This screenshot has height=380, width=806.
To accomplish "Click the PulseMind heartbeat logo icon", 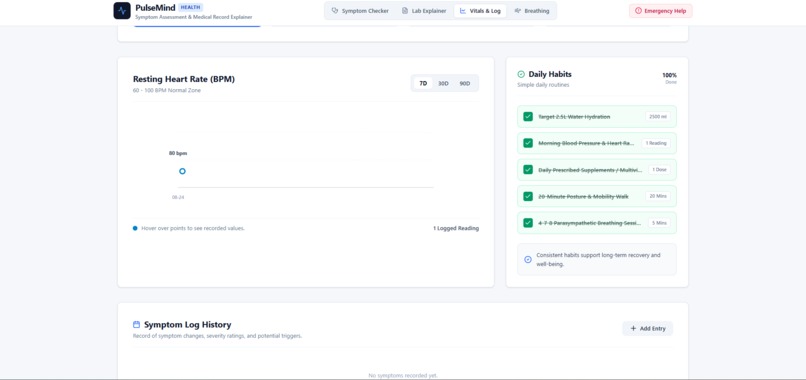I will coord(122,10).
